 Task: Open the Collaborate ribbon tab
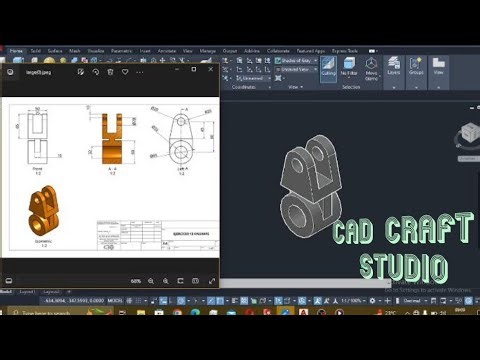pos(278,51)
